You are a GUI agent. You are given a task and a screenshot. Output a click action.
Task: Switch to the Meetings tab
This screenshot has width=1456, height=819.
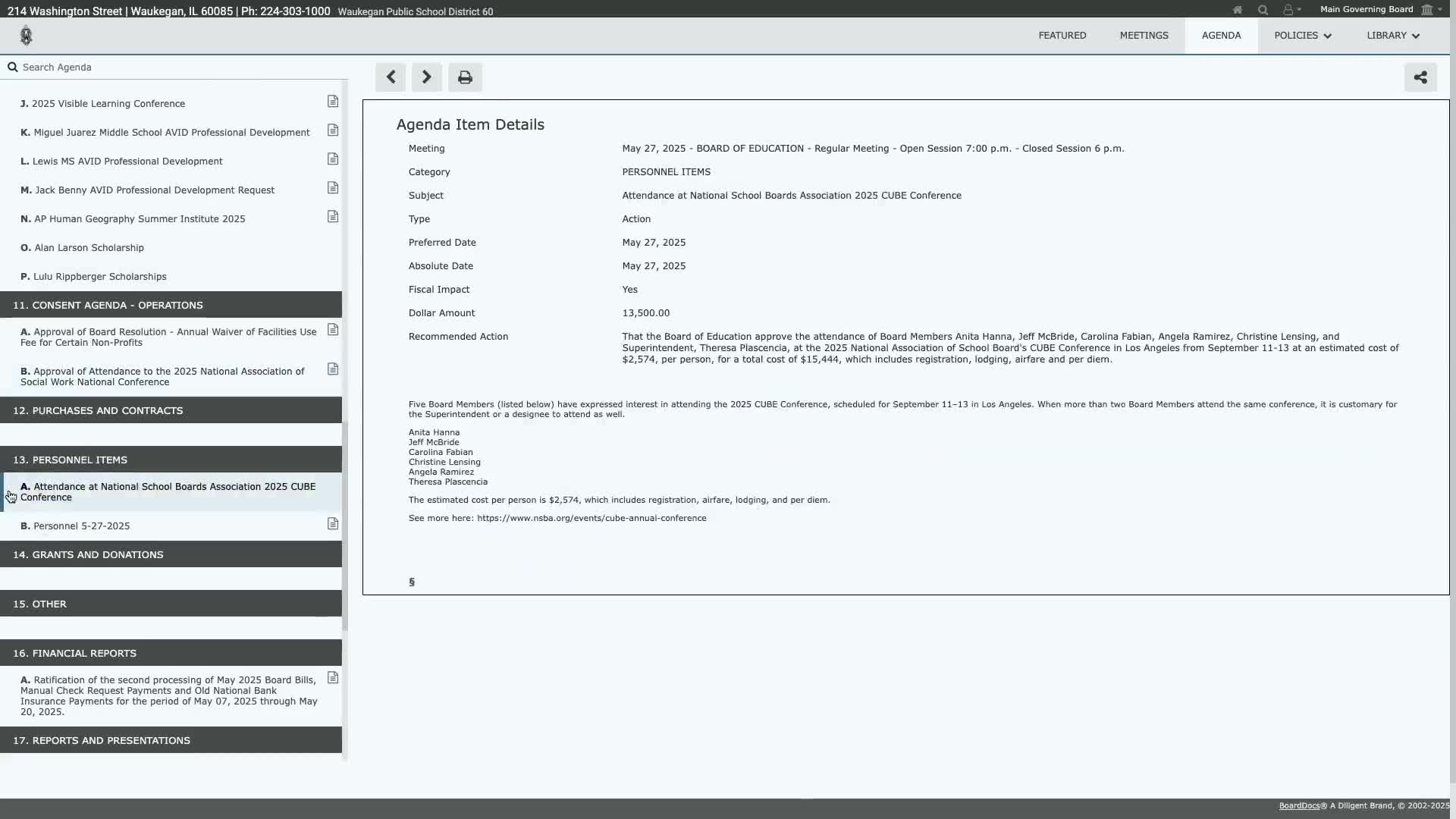(1144, 36)
